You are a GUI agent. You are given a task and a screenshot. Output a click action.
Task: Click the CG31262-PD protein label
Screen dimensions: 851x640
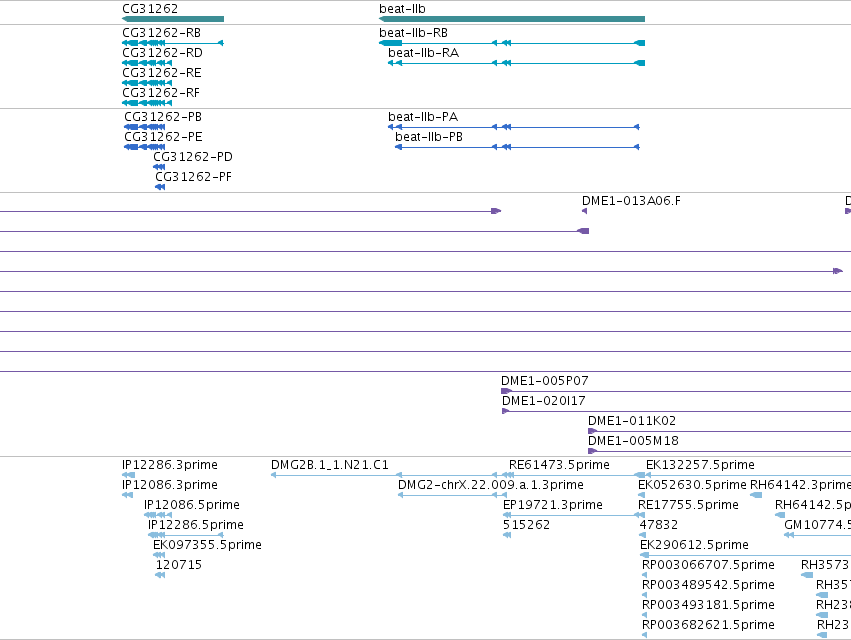193,157
